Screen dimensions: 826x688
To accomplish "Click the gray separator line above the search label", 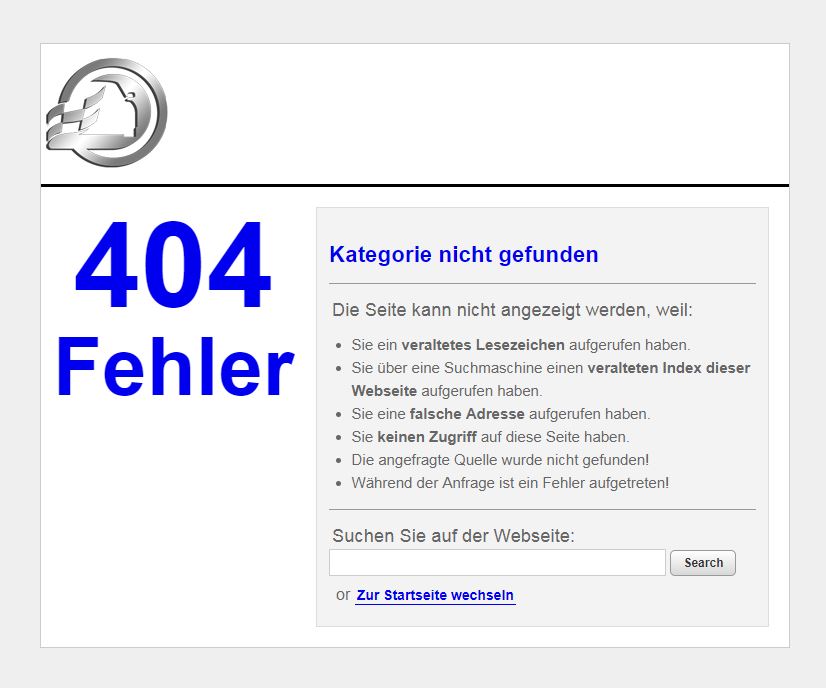I will click(x=542, y=510).
